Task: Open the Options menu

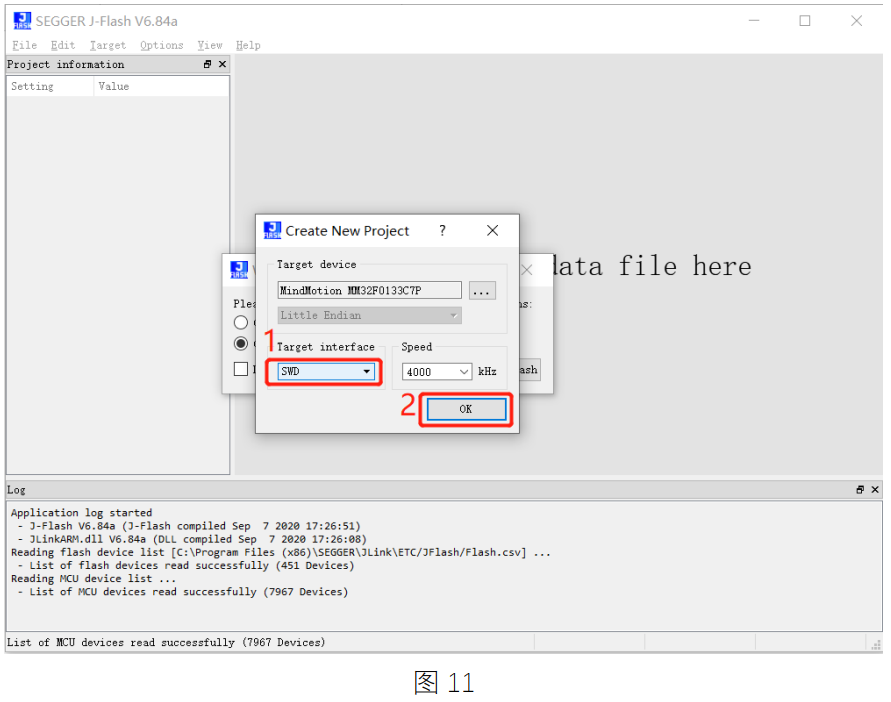Action: pyautogui.click(x=161, y=45)
